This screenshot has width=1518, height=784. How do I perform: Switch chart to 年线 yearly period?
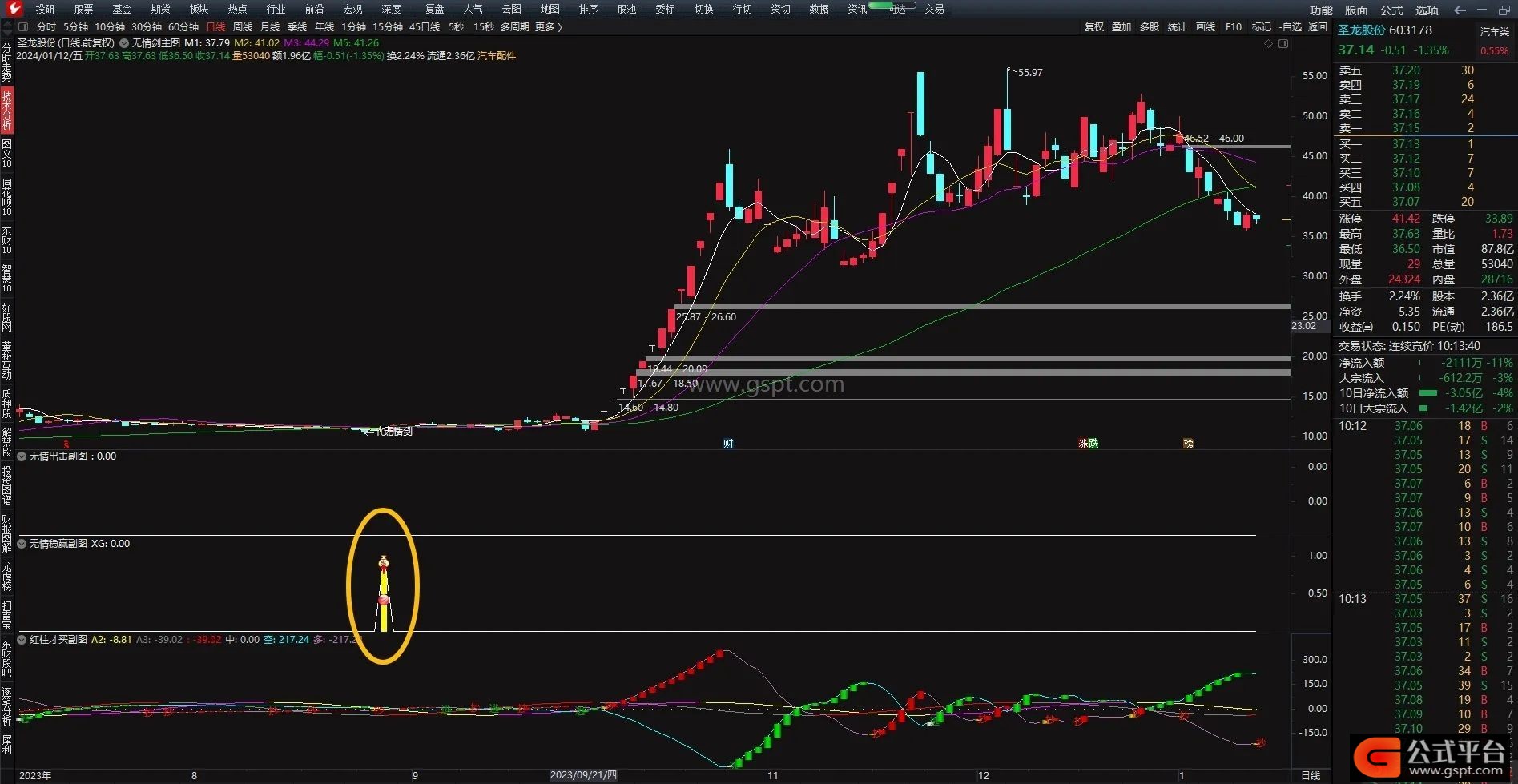[x=324, y=27]
